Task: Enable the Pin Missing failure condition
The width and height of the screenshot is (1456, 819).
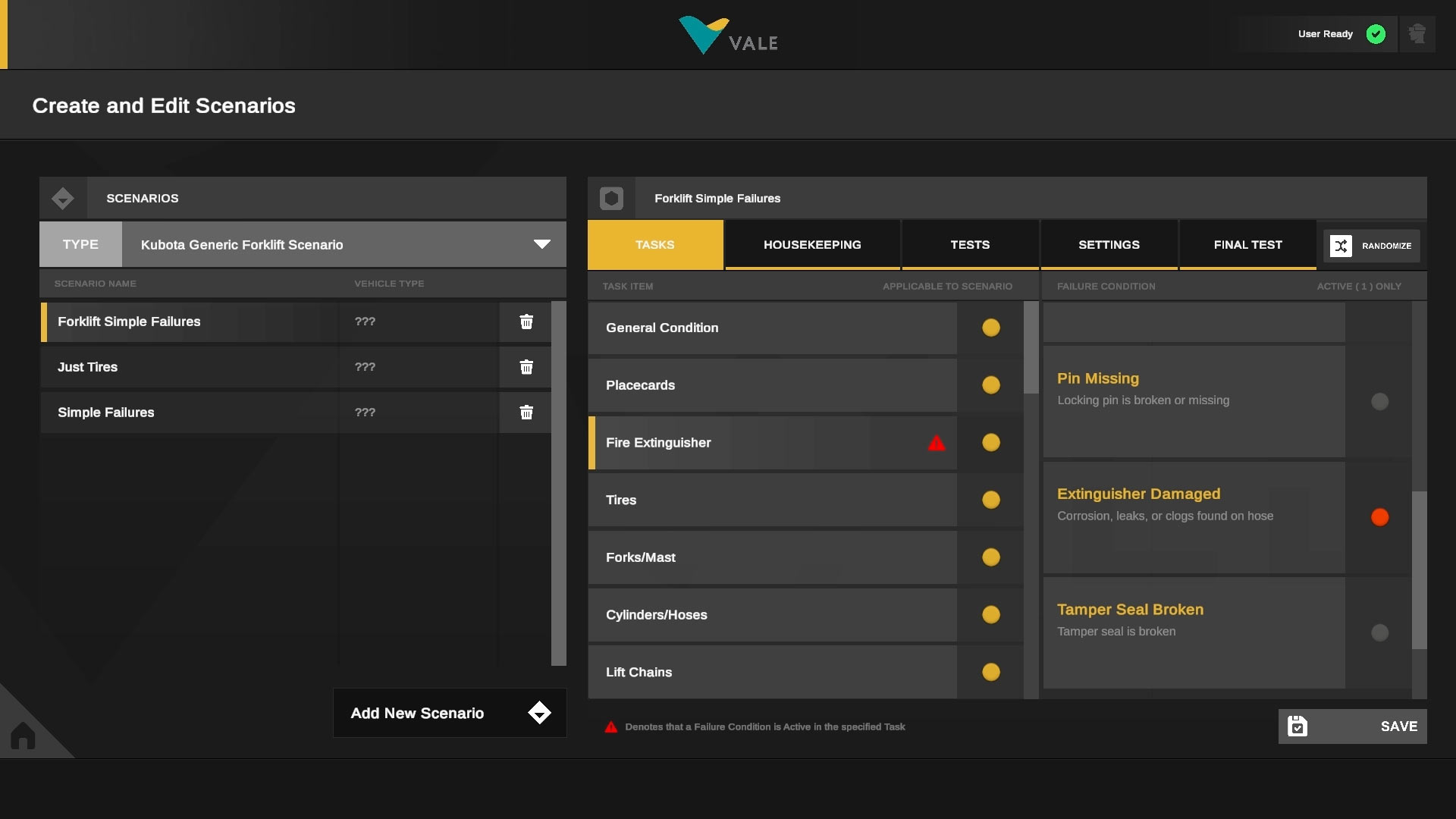Action: (1379, 402)
